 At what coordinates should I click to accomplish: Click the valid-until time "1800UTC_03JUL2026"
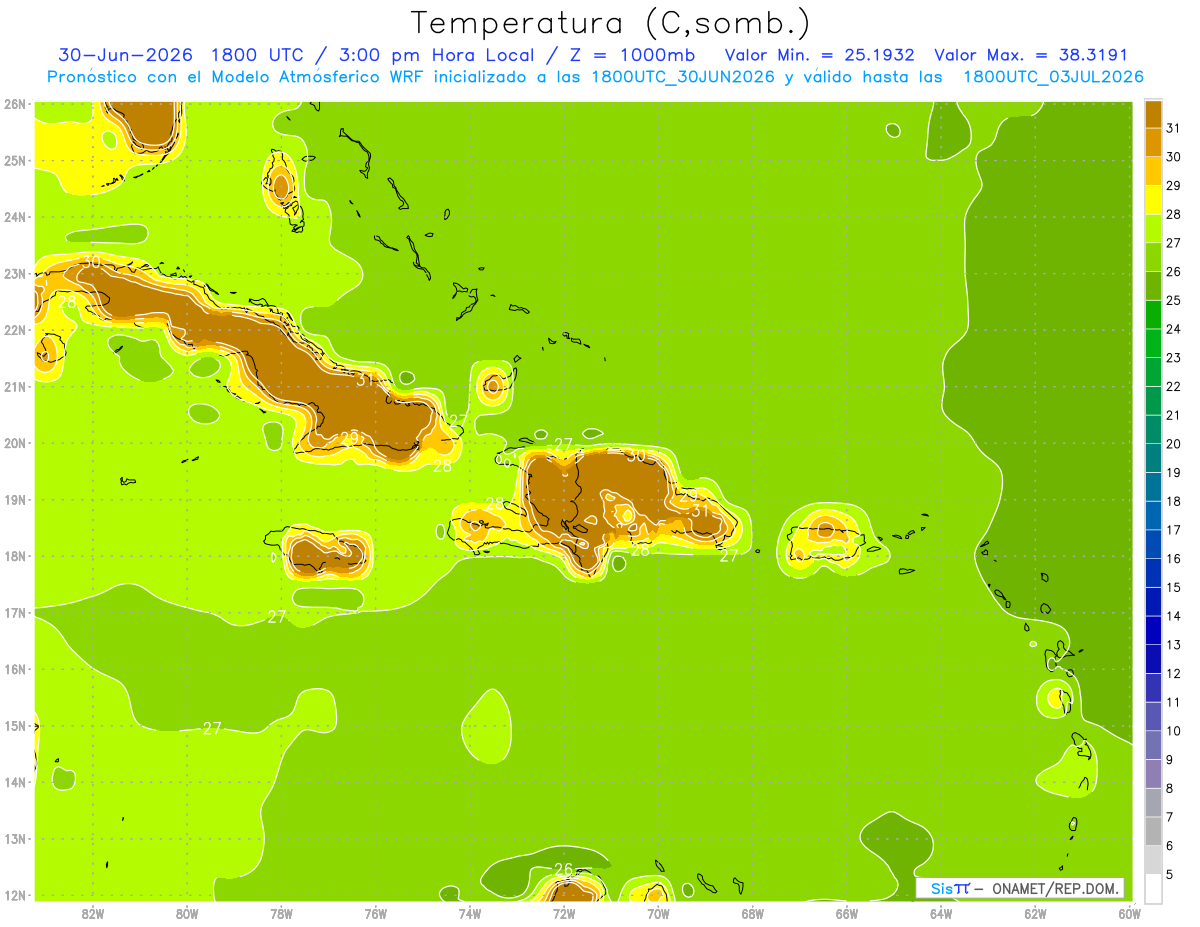click(x=1053, y=77)
